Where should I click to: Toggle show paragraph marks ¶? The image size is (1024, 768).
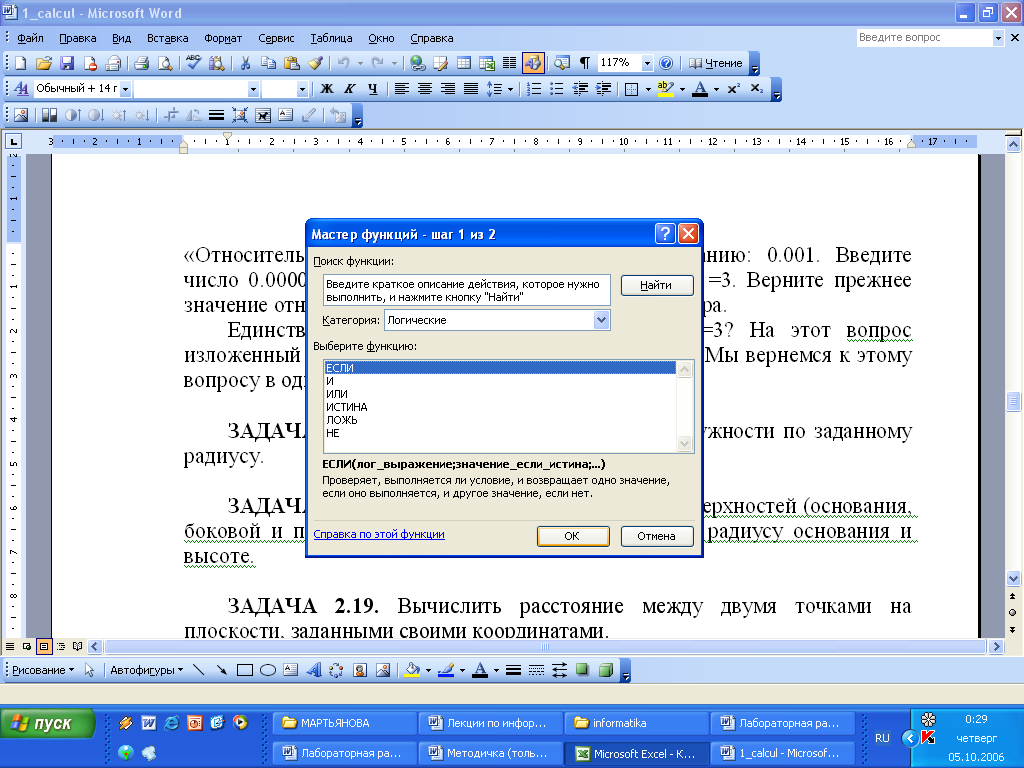click(584, 63)
